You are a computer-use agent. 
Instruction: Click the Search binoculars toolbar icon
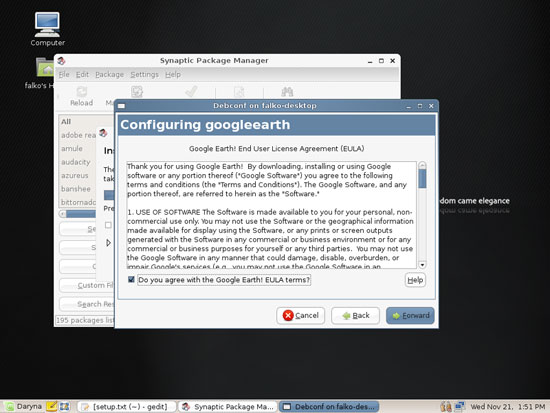tap(287, 92)
